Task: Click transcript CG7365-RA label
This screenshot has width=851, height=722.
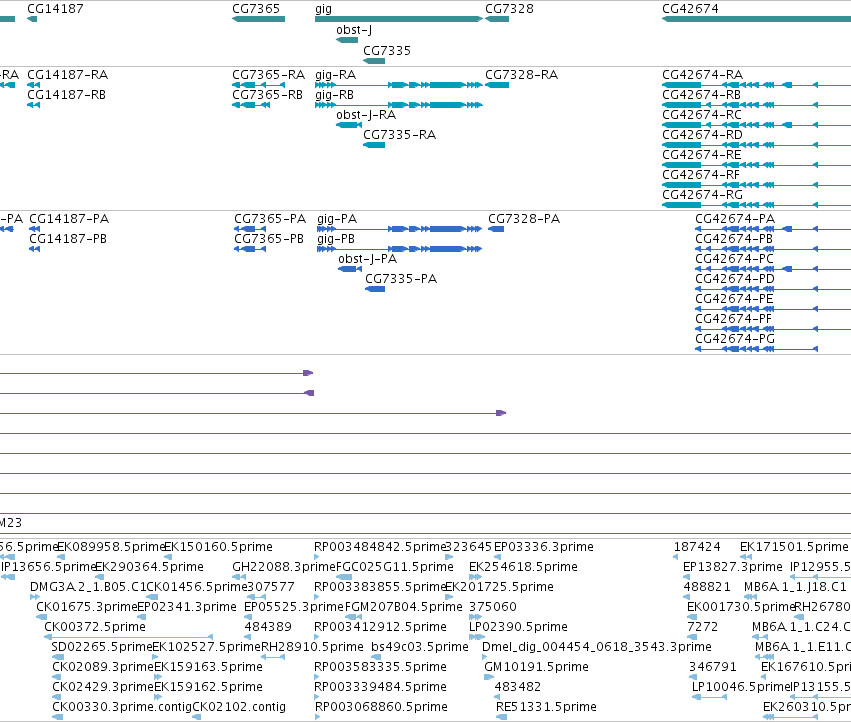Action: point(269,74)
